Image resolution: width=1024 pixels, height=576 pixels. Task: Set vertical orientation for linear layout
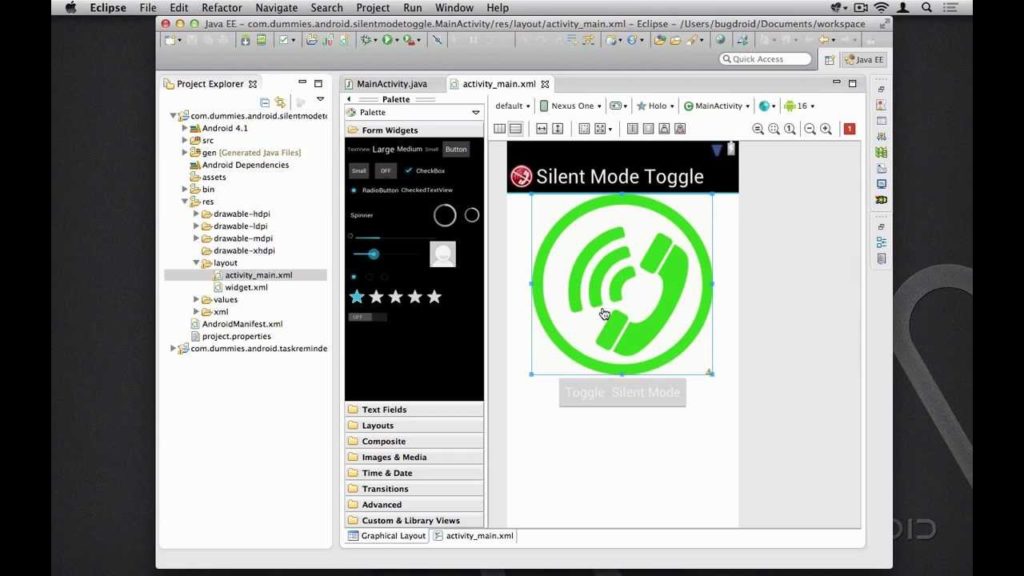(x=515, y=129)
